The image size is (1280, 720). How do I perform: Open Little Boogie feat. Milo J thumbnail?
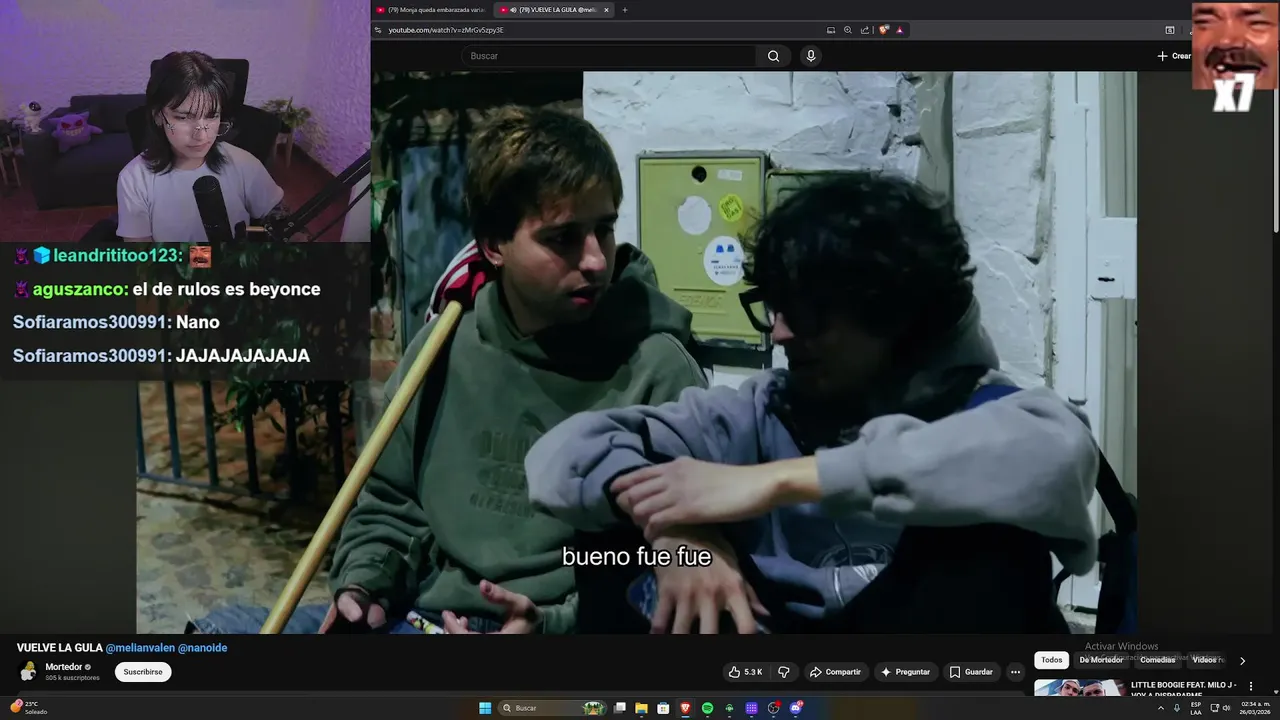coord(1078,688)
